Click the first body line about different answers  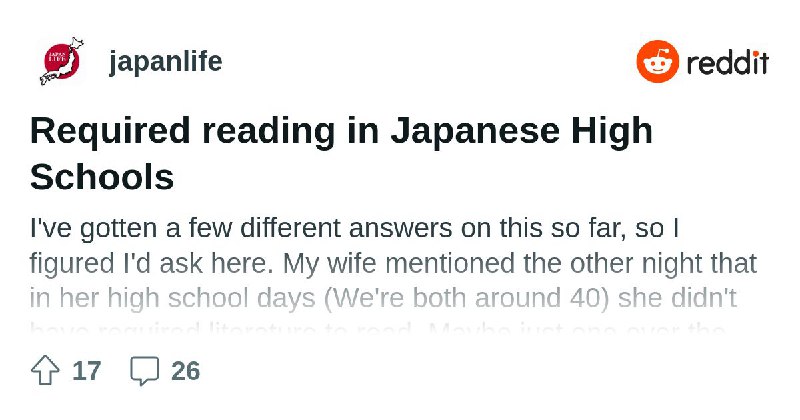354,228
